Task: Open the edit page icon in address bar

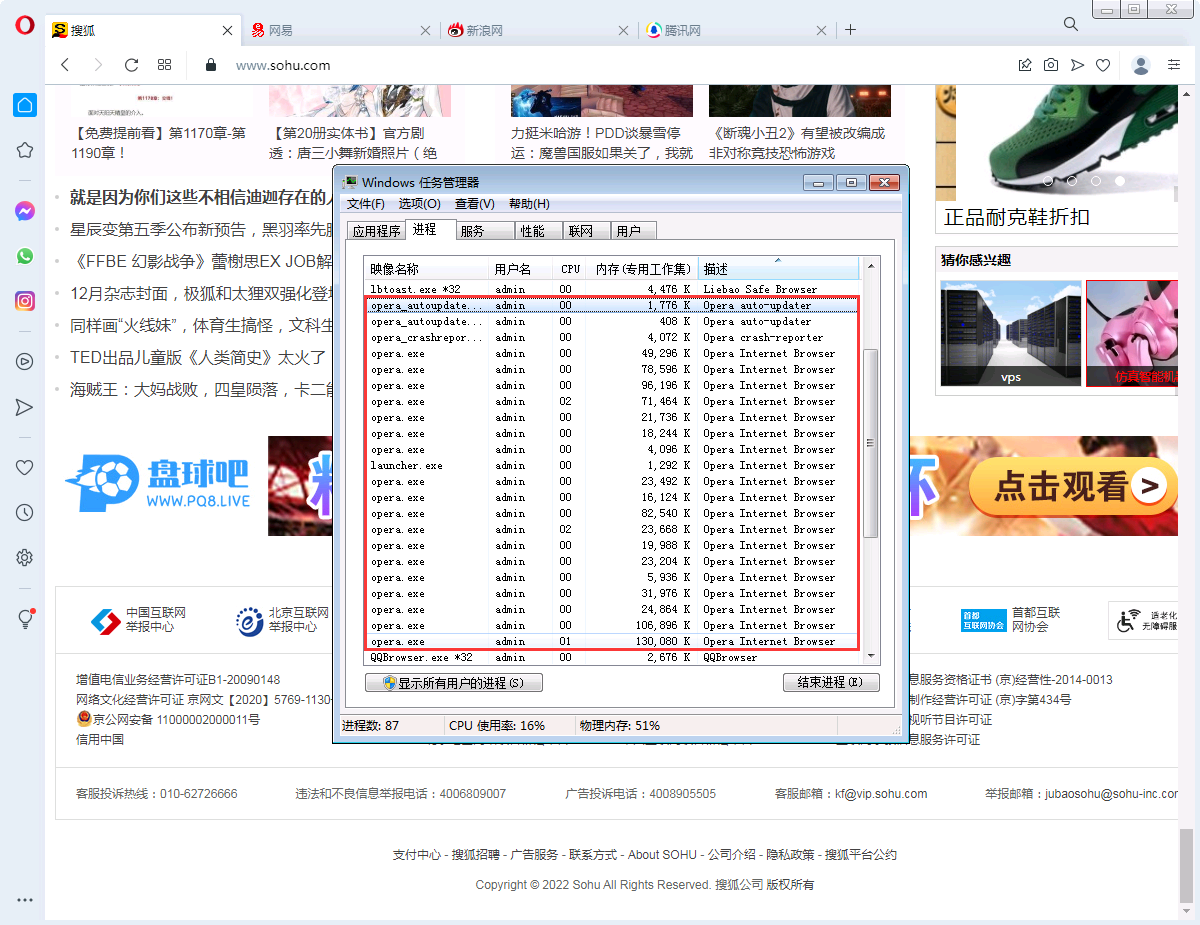Action: (x=1025, y=65)
